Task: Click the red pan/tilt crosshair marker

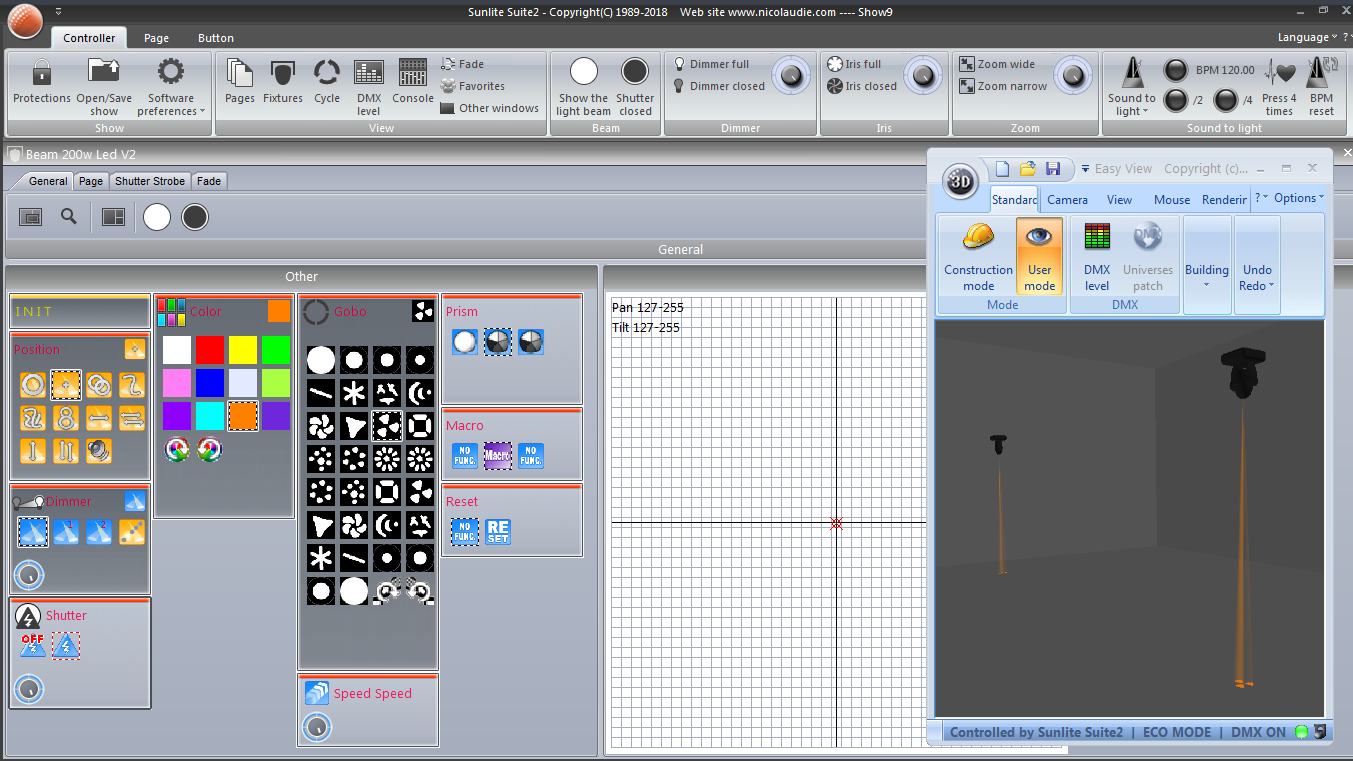Action: pos(837,523)
